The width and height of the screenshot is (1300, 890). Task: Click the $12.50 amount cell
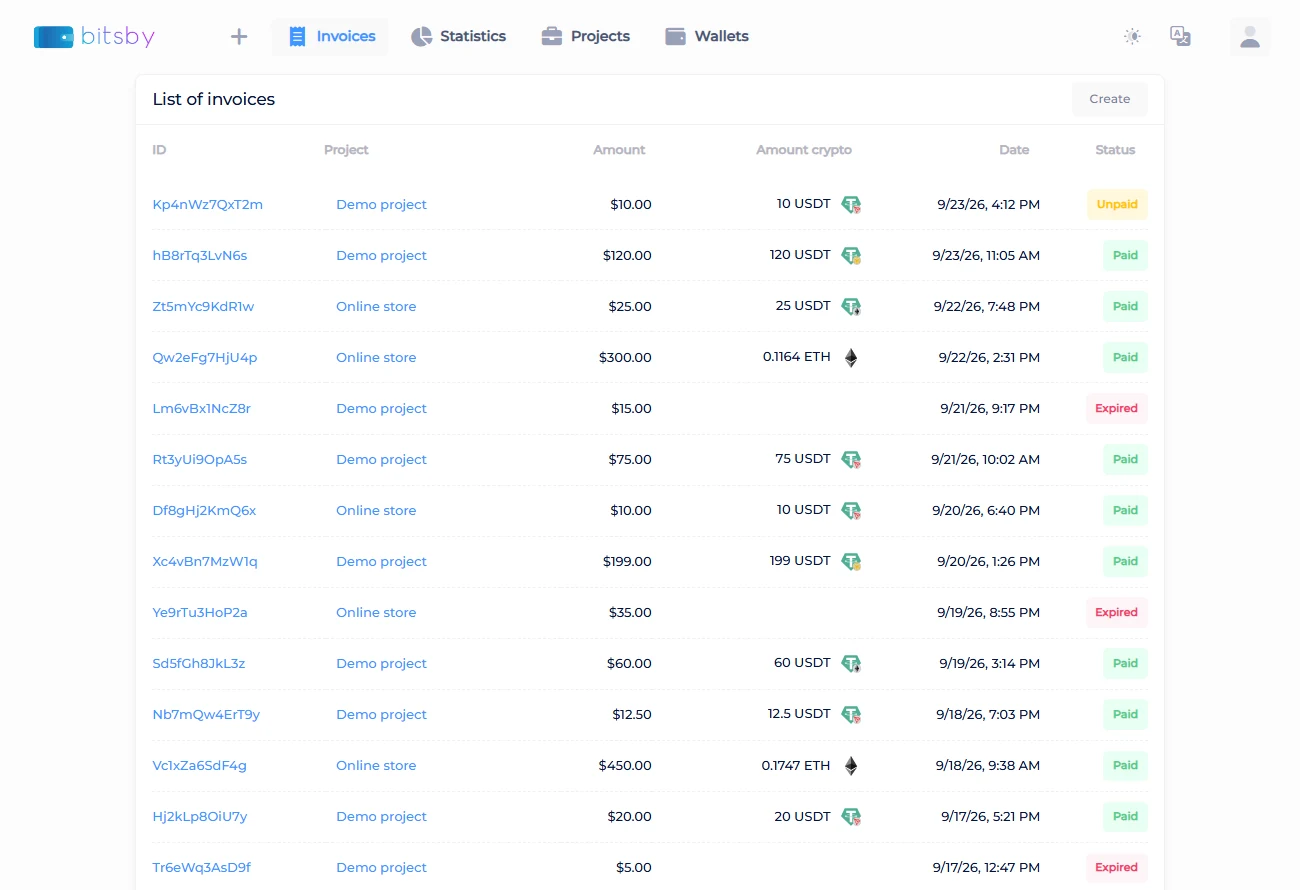tap(632, 715)
